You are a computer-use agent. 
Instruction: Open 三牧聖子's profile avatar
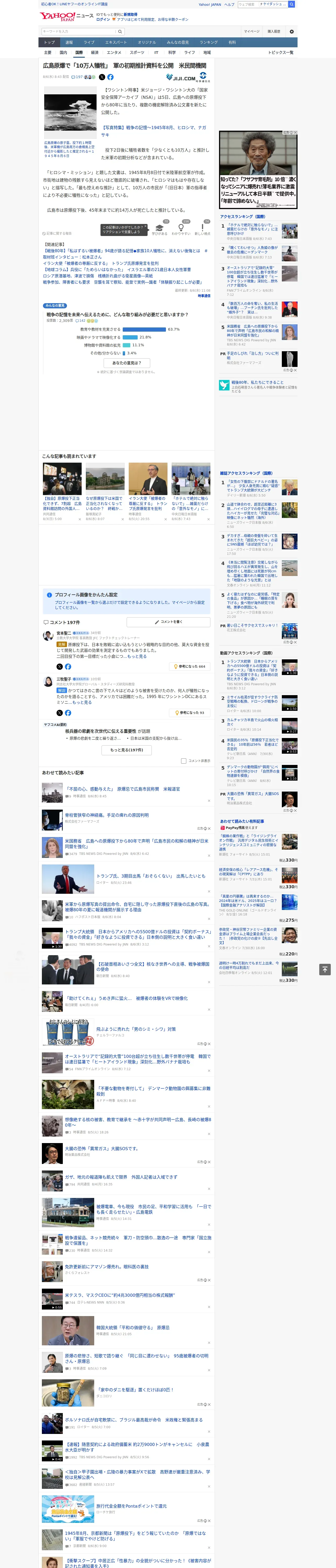[48, 682]
